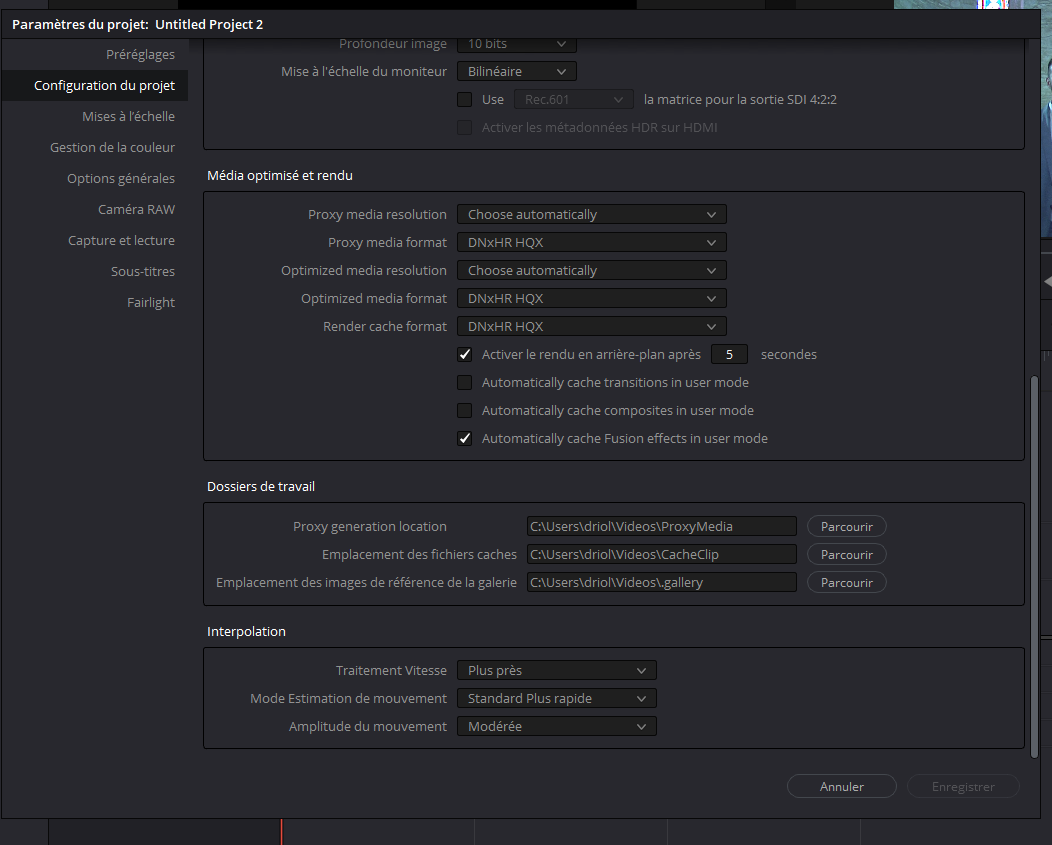Image resolution: width=1052 pixels, height=845 pixels.
Task: Open Mode Estimation de mouvement dropdown
Action: tap(556, 698)
